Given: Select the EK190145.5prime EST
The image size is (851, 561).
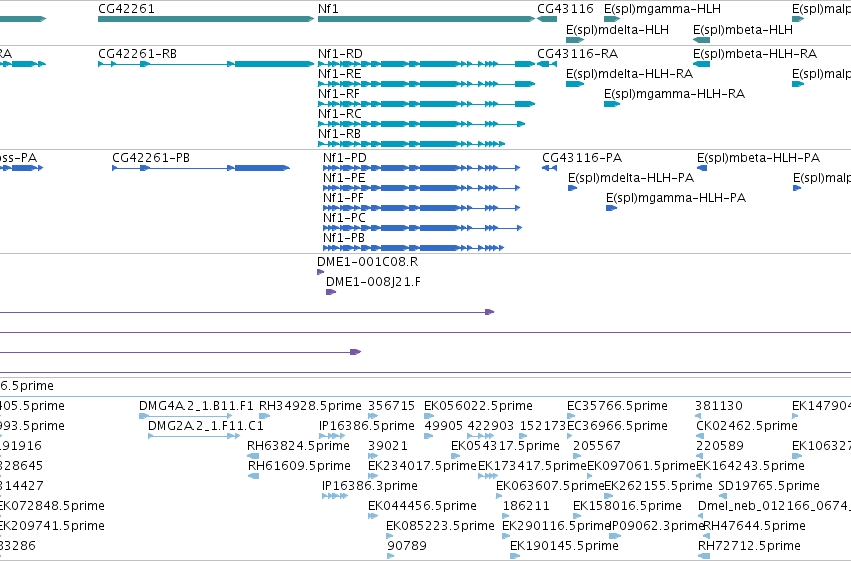Looking at the screenshot, I should (x=515, y=557).
